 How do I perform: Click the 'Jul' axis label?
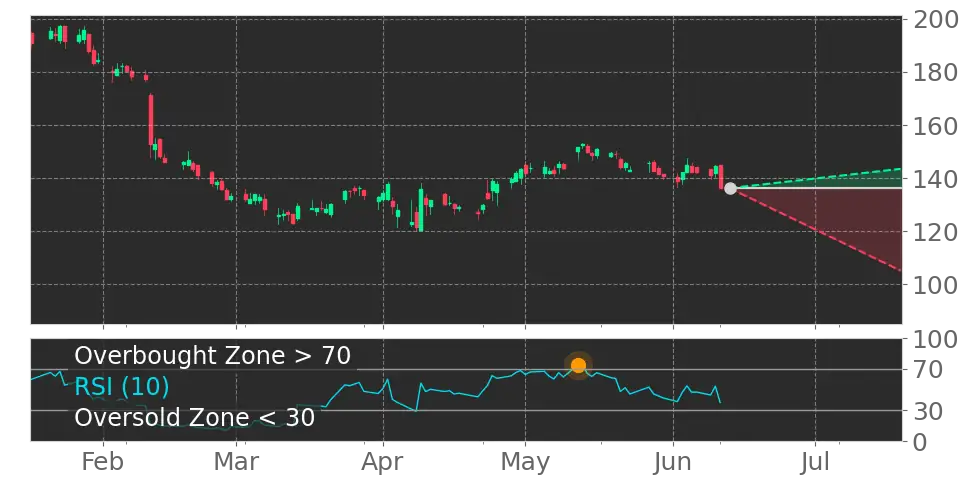816,462
